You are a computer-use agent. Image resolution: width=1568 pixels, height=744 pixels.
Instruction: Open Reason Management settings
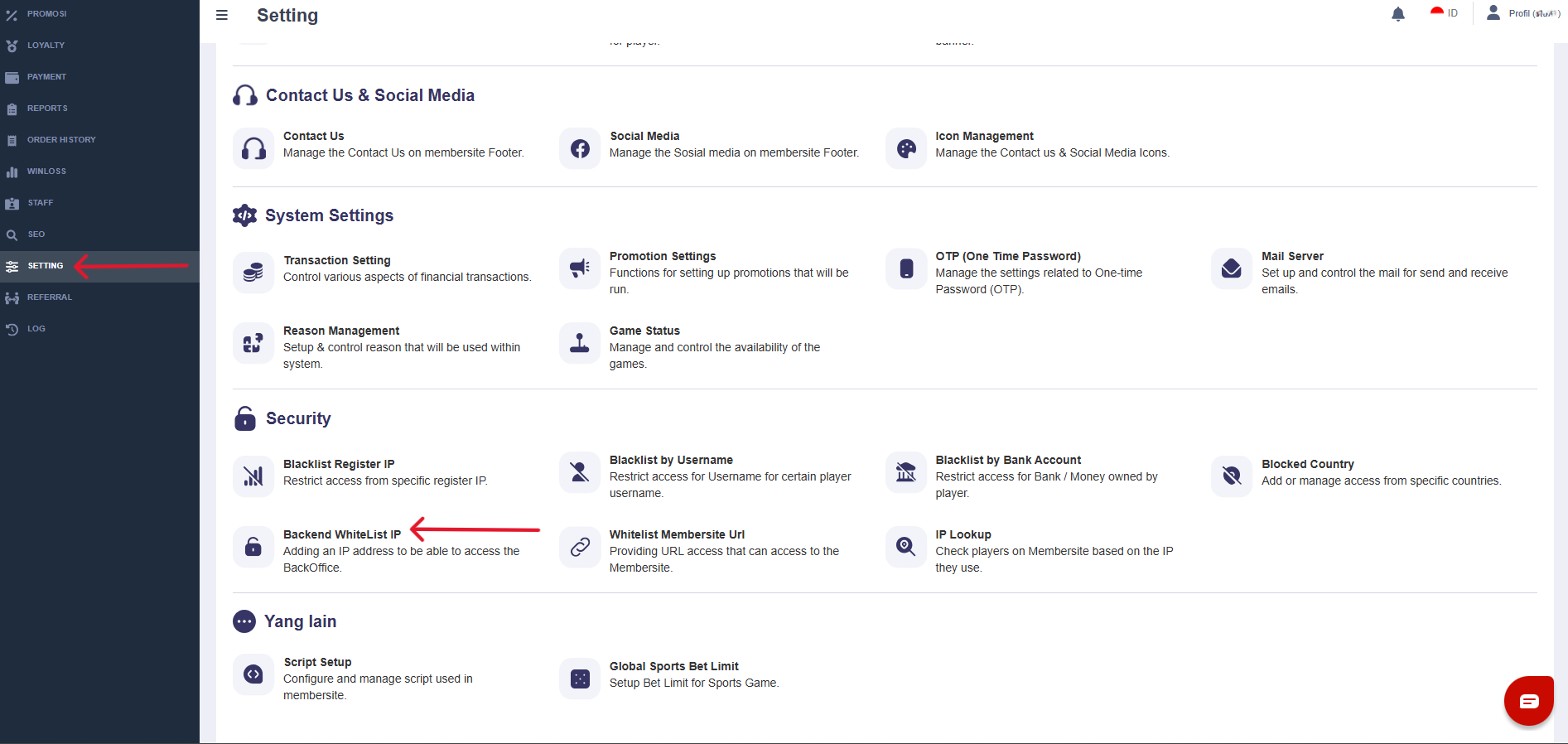click(341, 331)
